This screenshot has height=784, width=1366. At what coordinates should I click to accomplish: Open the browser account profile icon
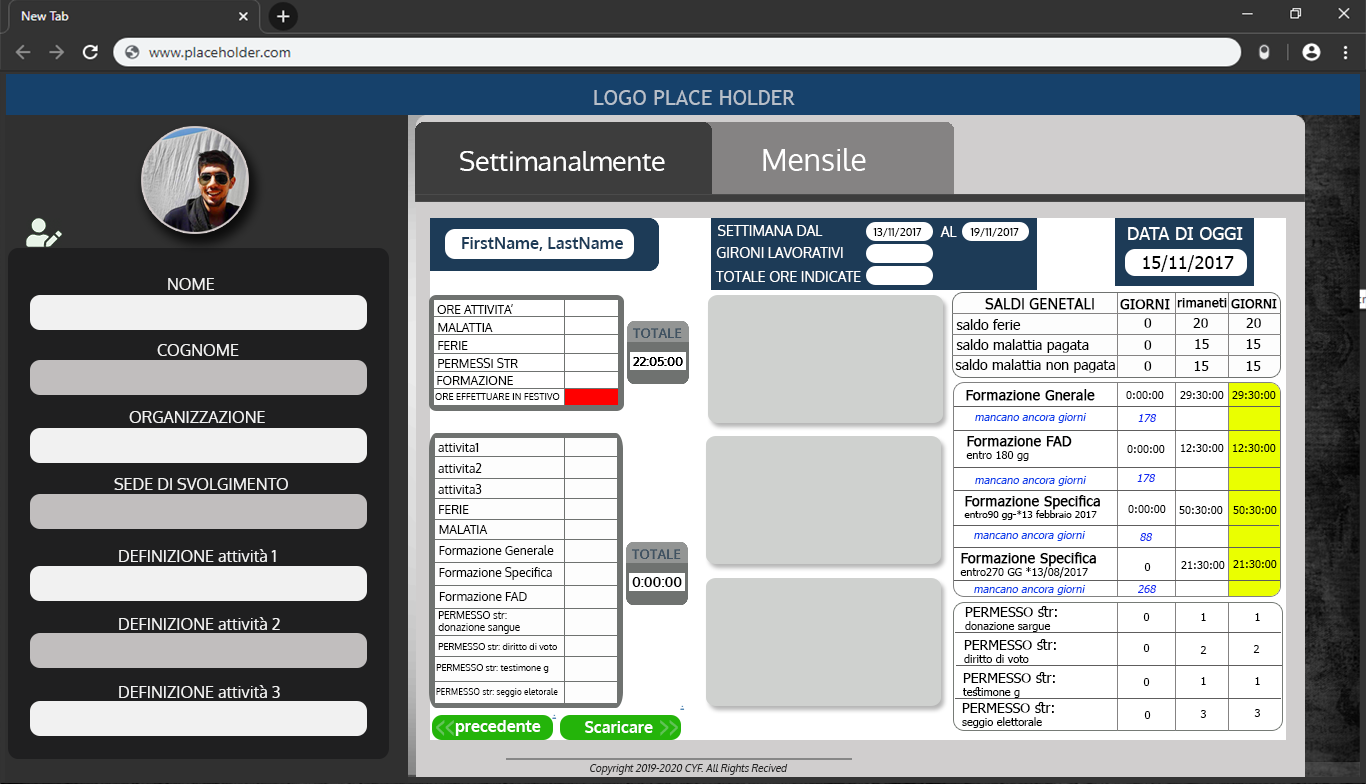tap(1311, 52)
